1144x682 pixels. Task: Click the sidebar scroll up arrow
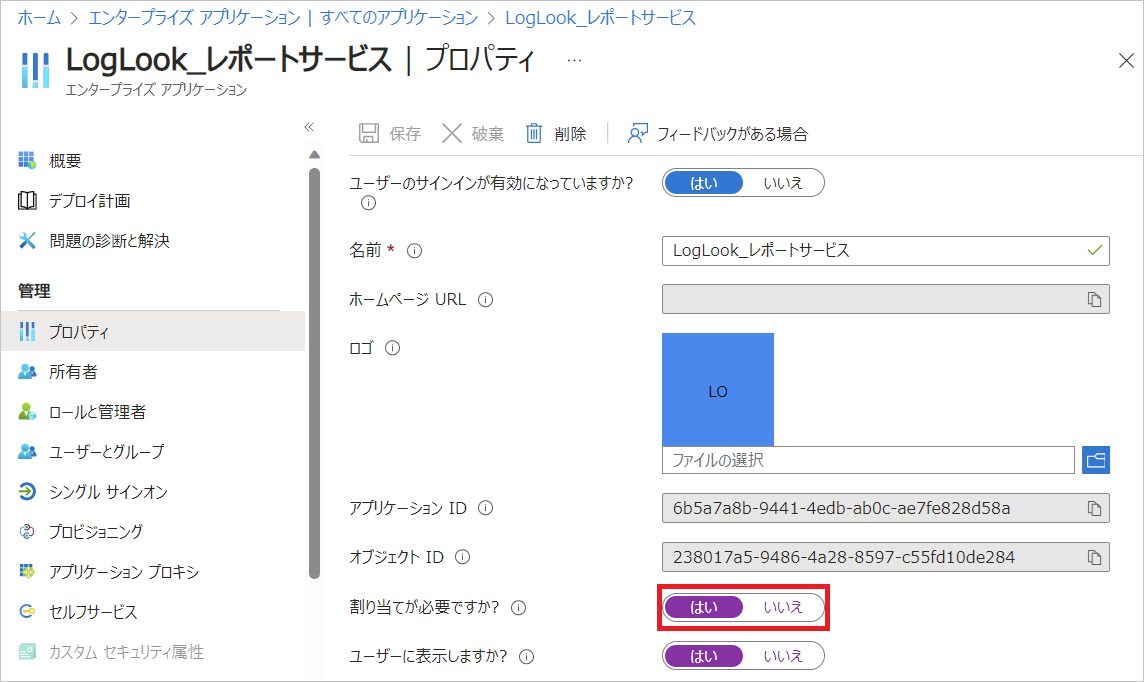pyautogui.click(x=314, y=155)
